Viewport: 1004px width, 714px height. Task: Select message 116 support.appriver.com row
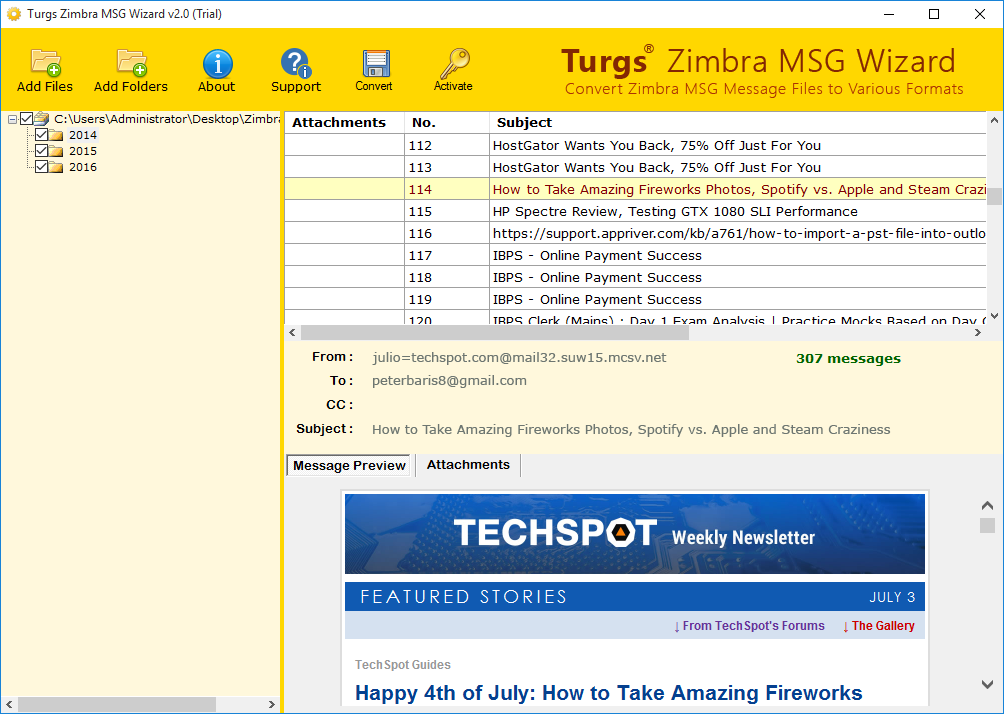(x=635, y=233)
